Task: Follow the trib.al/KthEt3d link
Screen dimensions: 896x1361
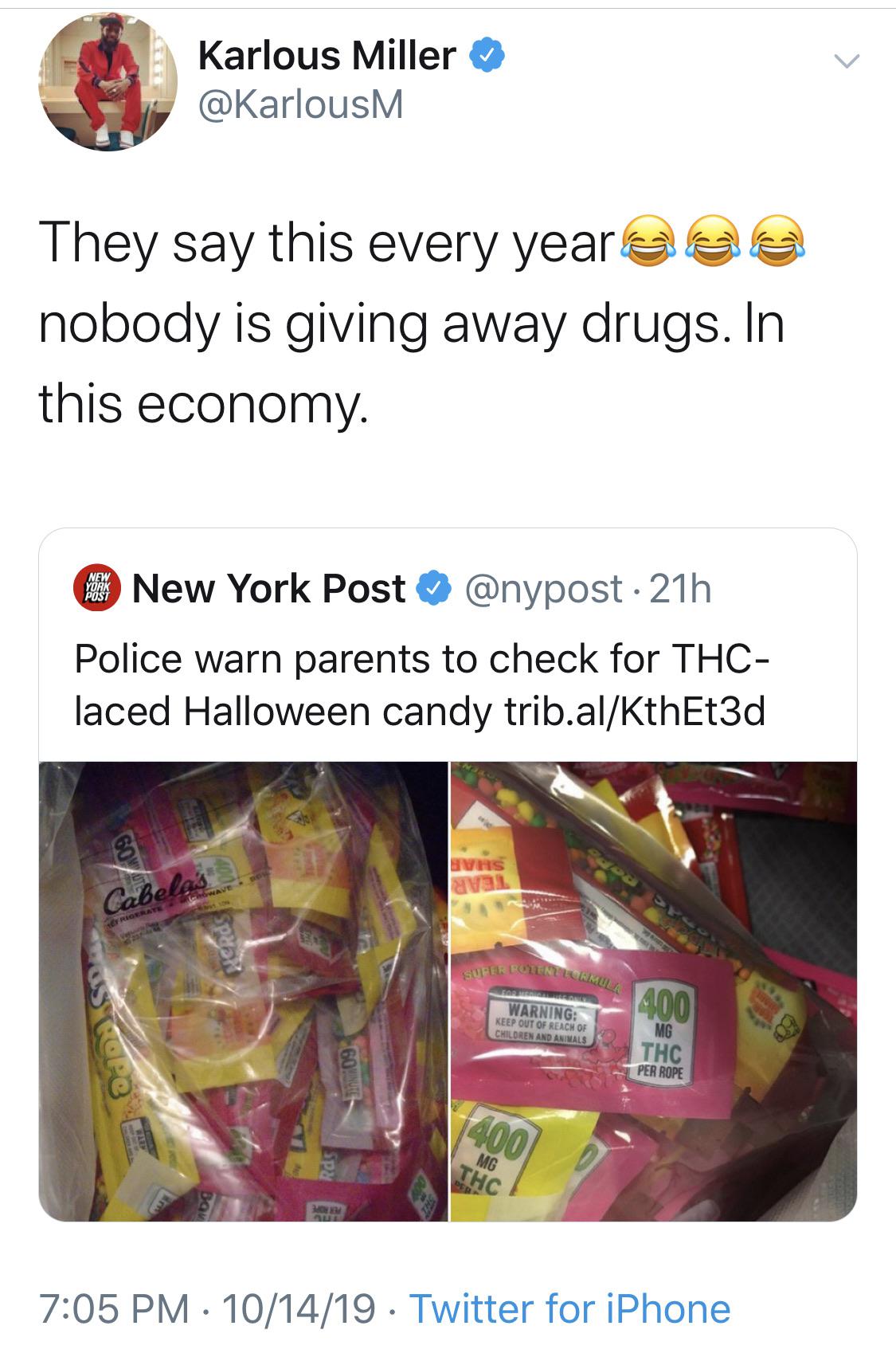Action: click(x=635, y=711)
